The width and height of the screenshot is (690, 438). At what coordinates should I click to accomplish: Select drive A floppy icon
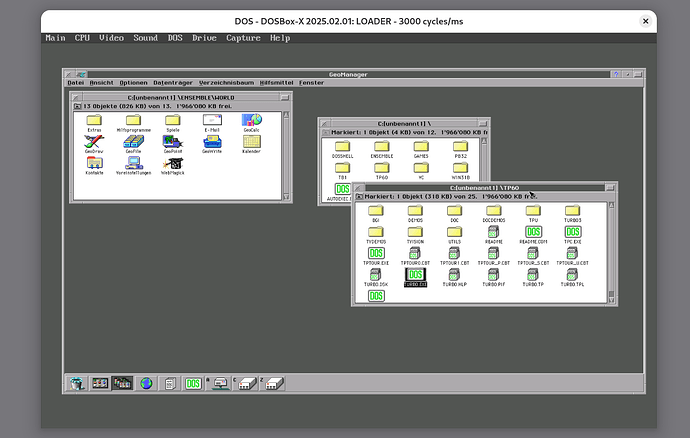tap(218, 383)
